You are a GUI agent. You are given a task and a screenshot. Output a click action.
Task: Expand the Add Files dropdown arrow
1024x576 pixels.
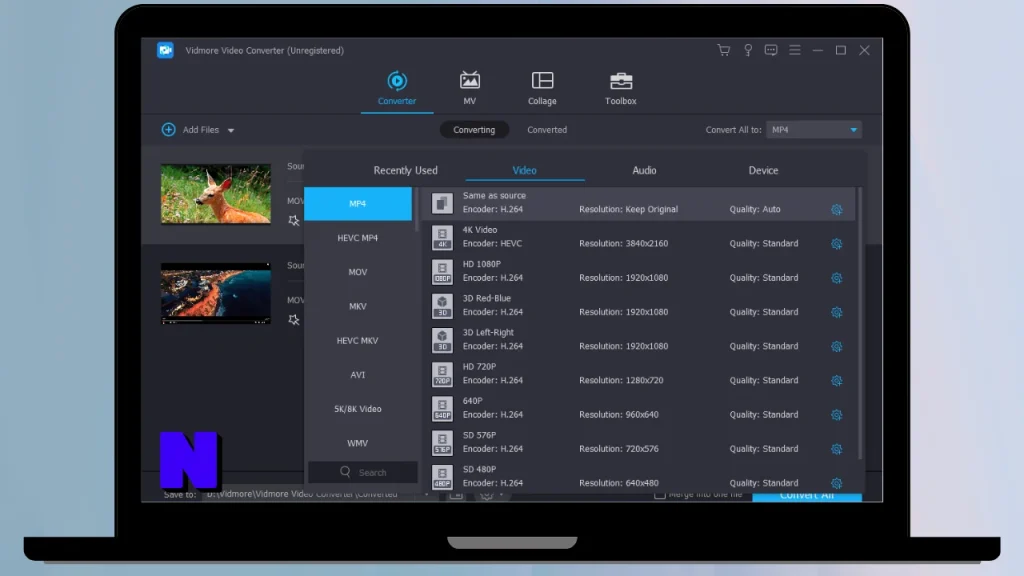pos(231,131)
